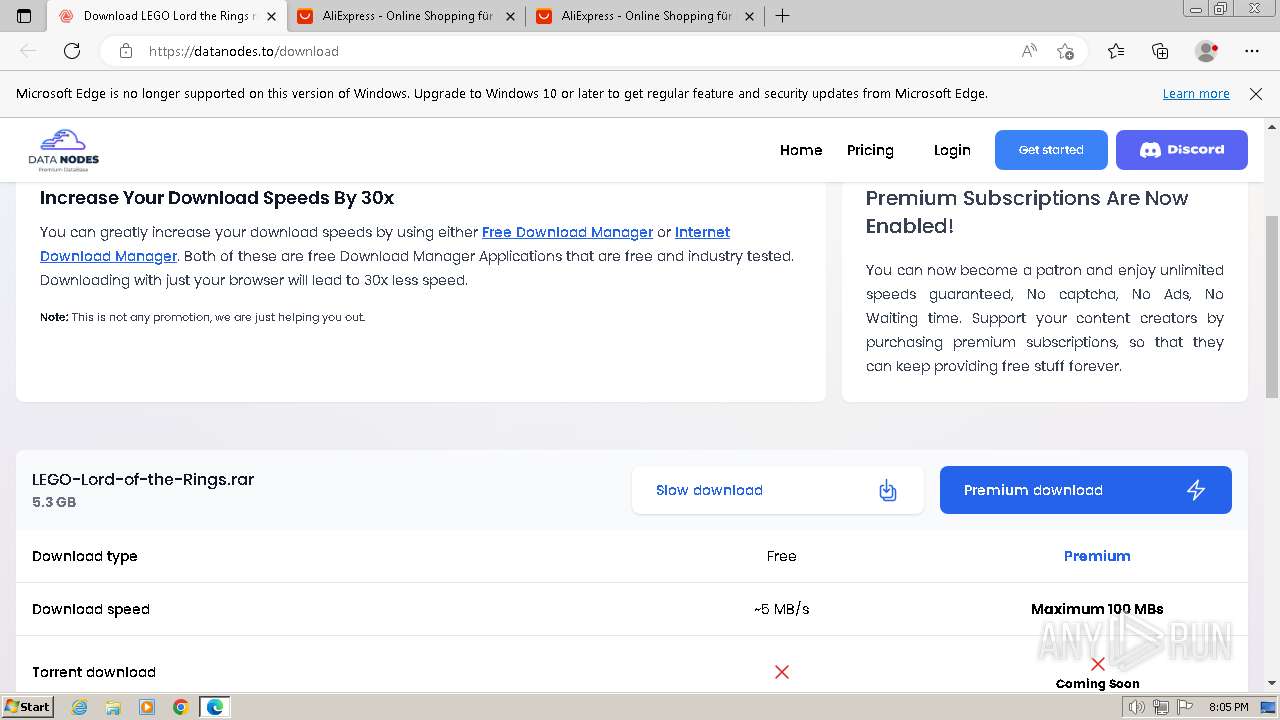This screenshot has height=720, width=1280.
Task: Click the page vertical scrollbar thumb
Action: 1272,307
